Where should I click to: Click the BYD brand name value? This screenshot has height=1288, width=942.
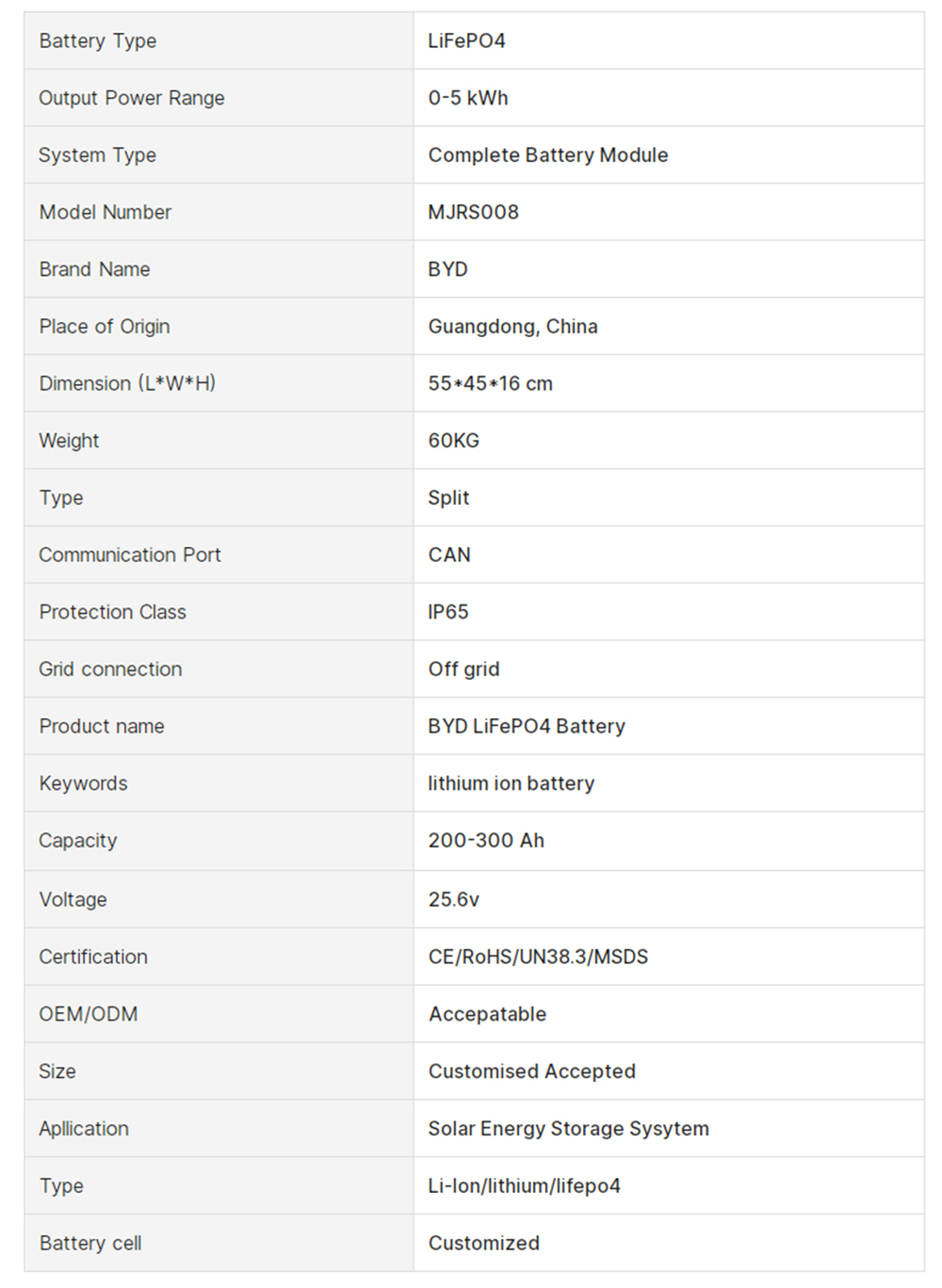[x=447, y=269]
